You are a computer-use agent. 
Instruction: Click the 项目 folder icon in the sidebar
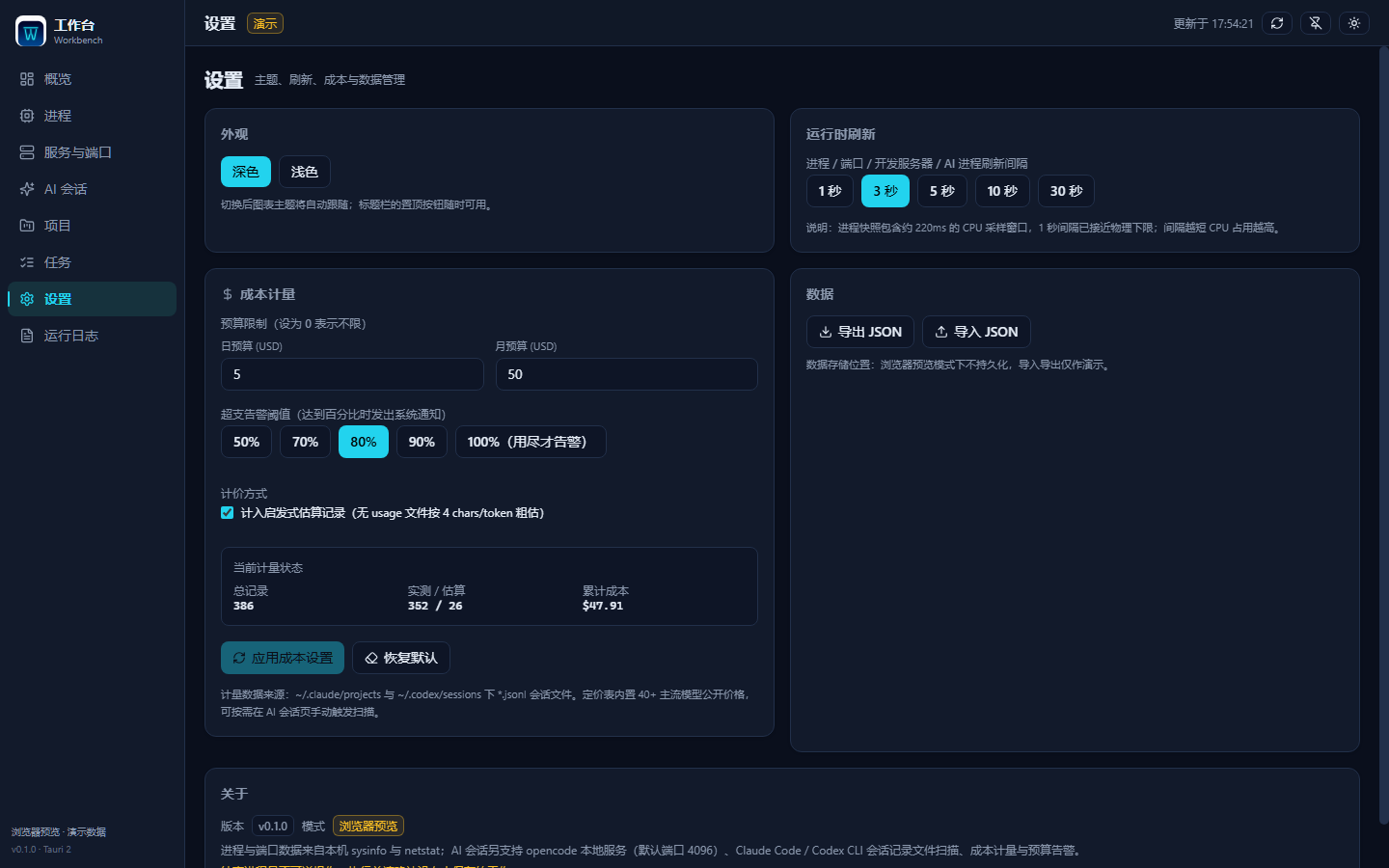pyautogui.click(x=27, y=226)
